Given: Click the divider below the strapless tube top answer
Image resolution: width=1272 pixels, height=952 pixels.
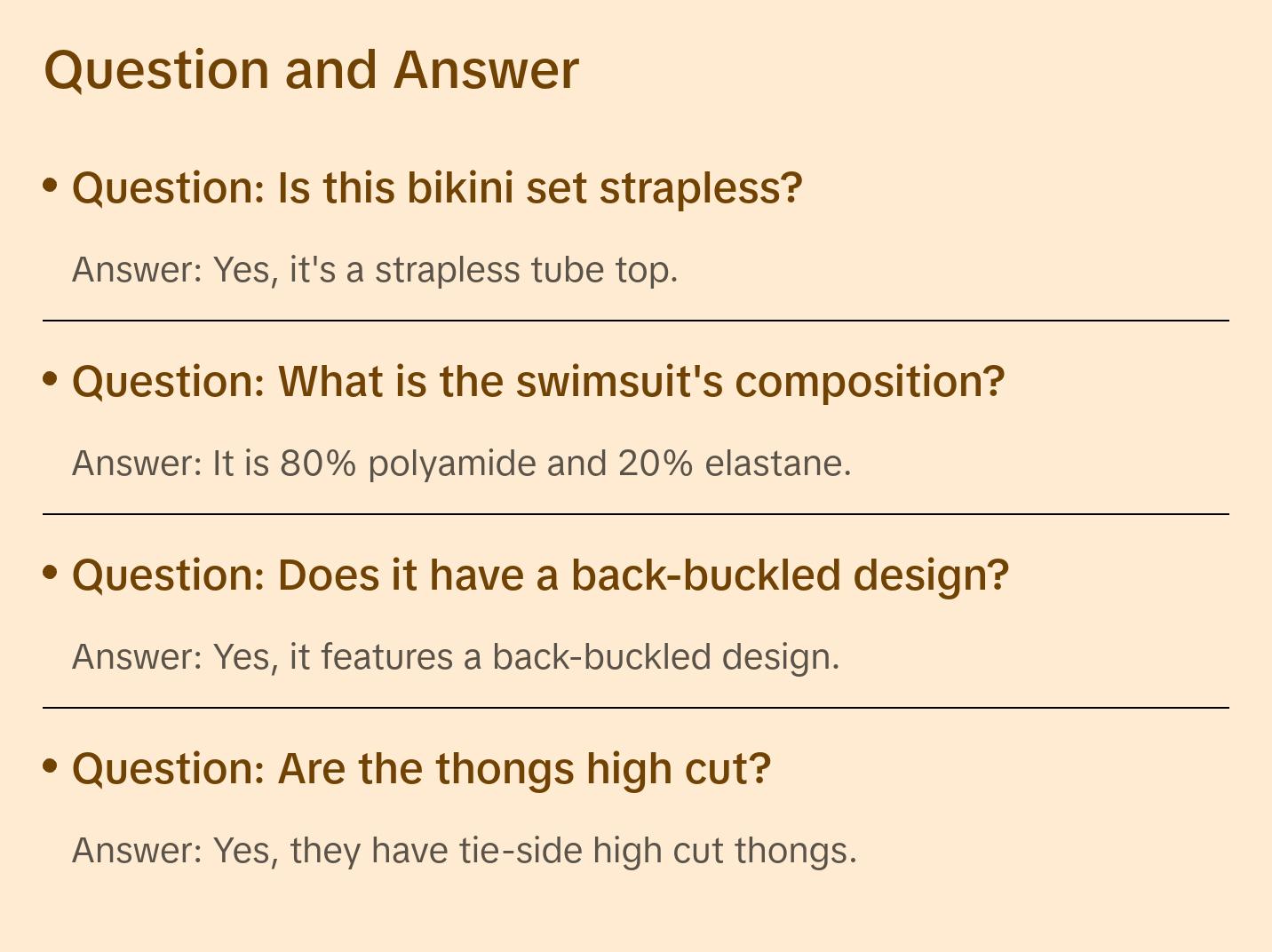Looking at the screenshot, I should coord(635,321).
